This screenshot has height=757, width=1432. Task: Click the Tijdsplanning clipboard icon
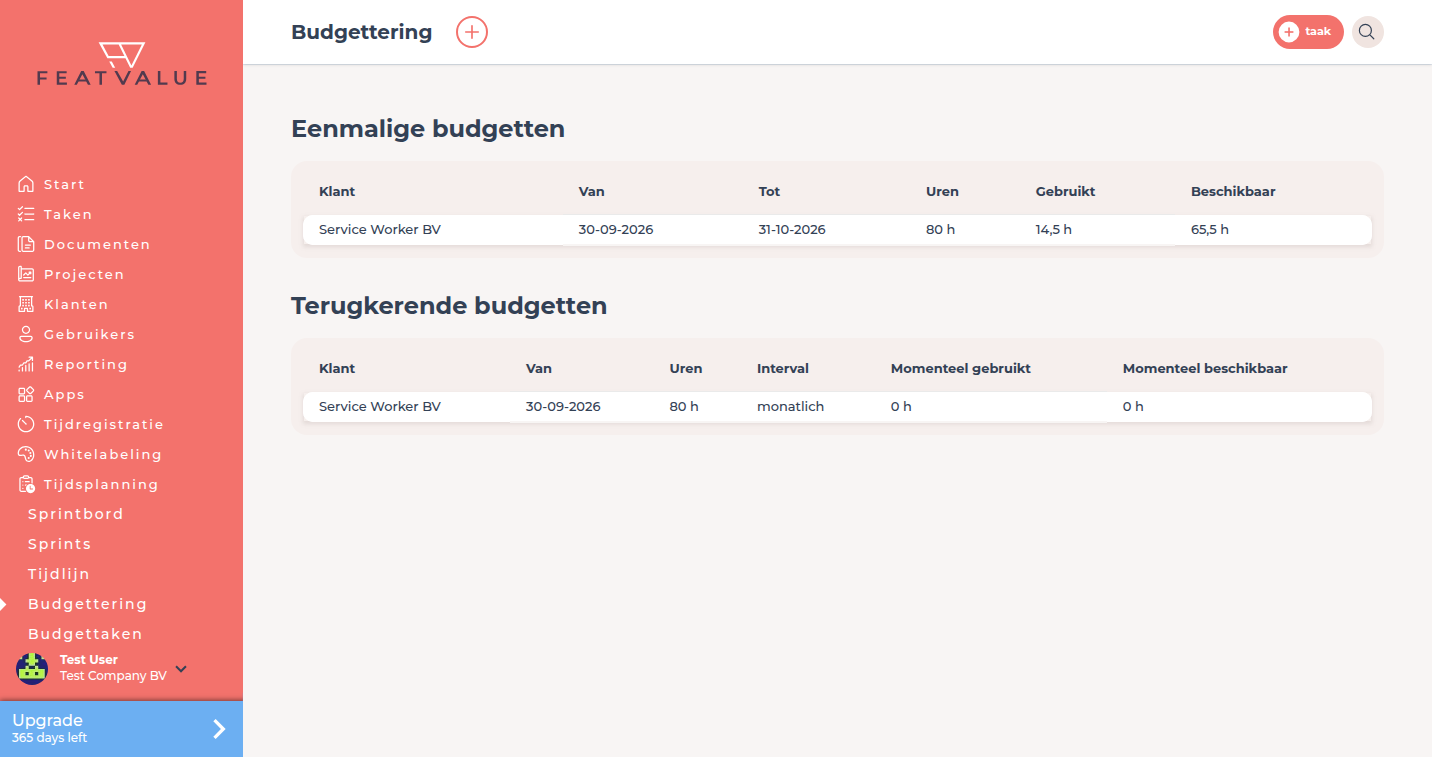point(26,484)
